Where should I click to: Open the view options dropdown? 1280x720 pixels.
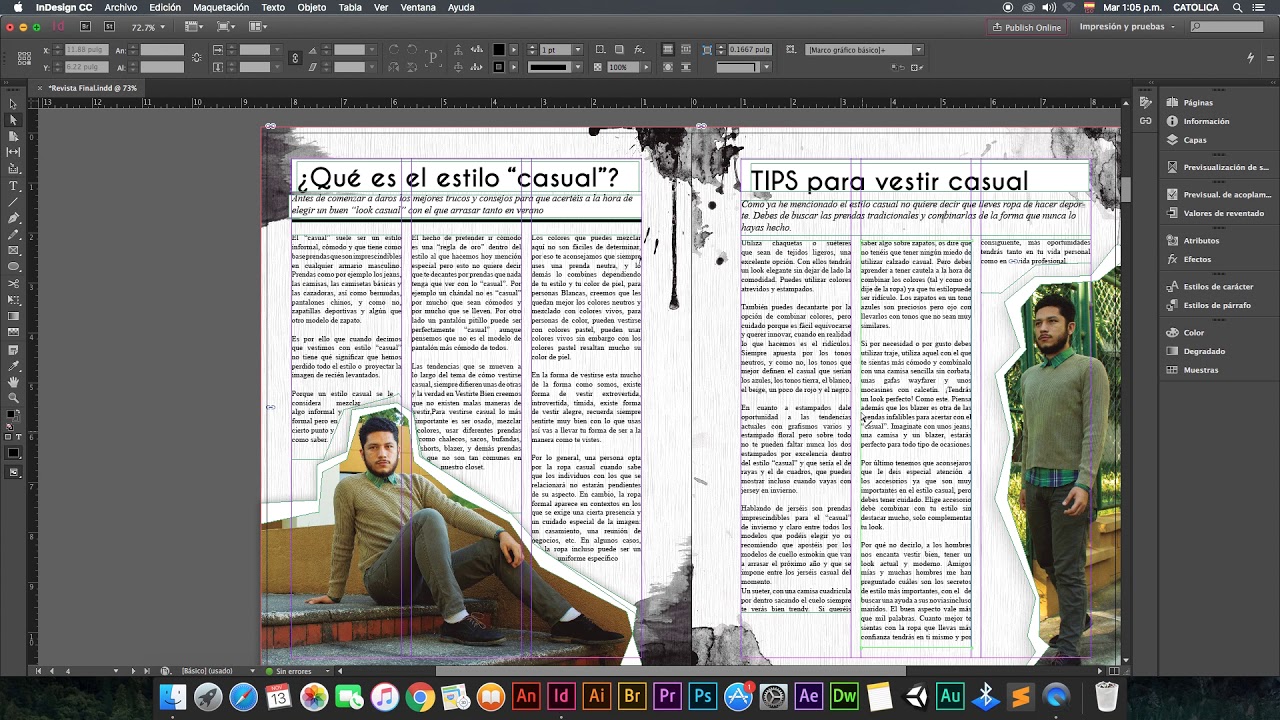click(195, 27)
